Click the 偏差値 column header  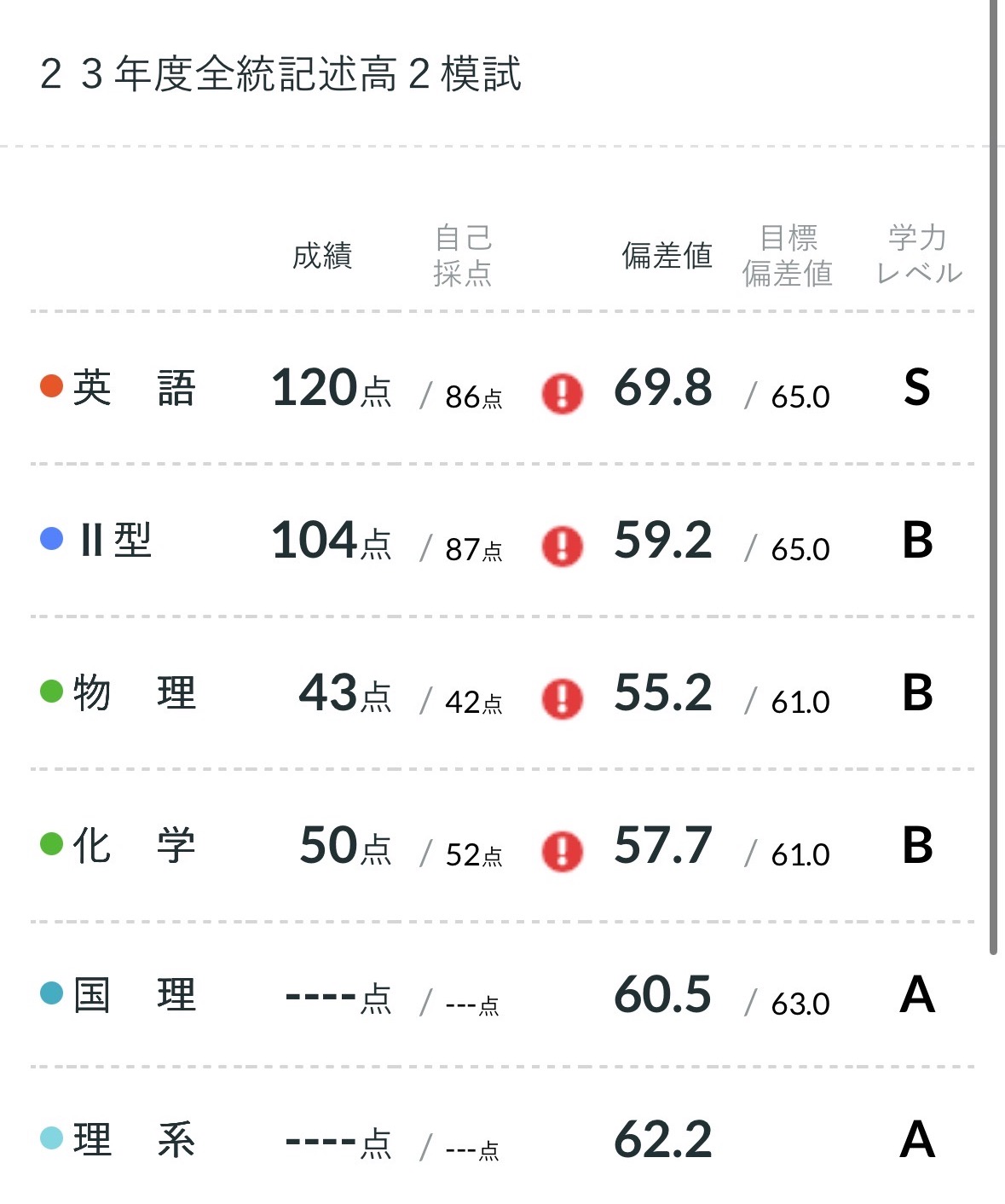pyautogui.click(x=667, y=256)
